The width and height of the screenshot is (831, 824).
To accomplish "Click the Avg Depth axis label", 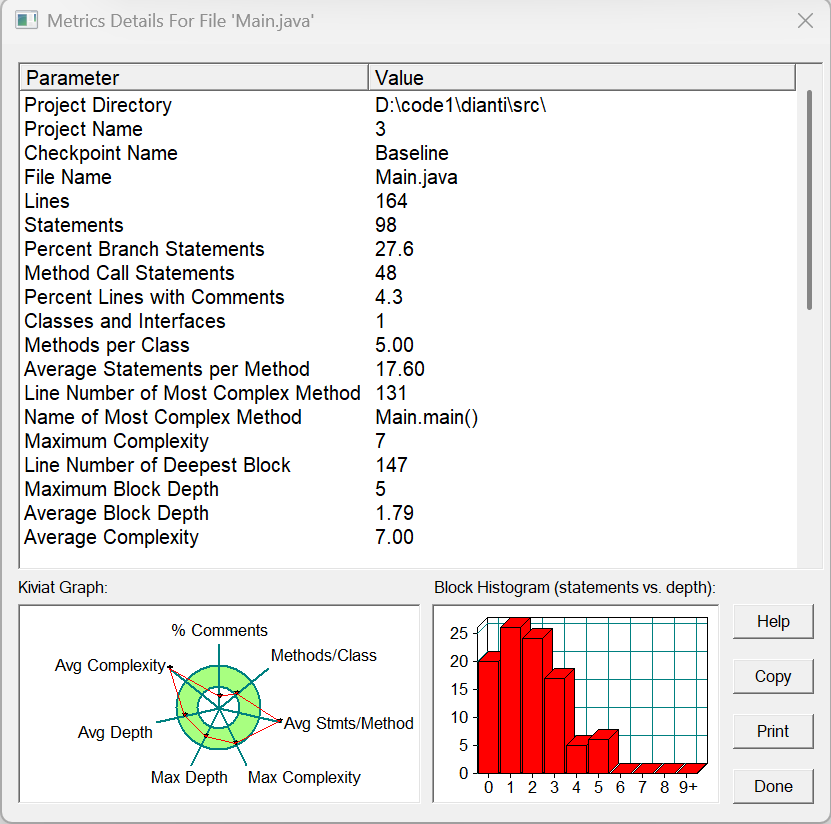I will (115, 732).
